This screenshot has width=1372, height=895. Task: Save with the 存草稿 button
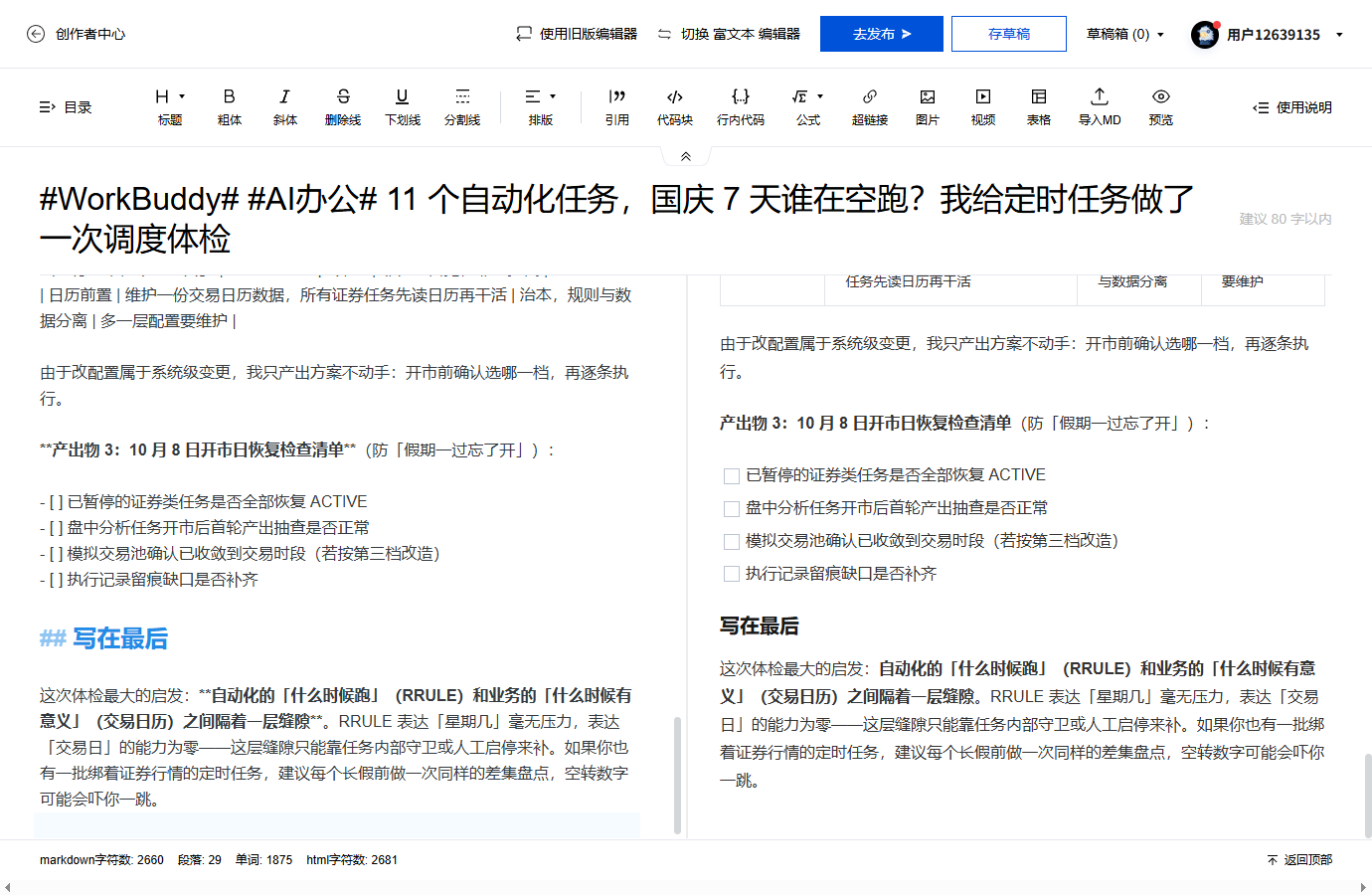click(1009, 34)
